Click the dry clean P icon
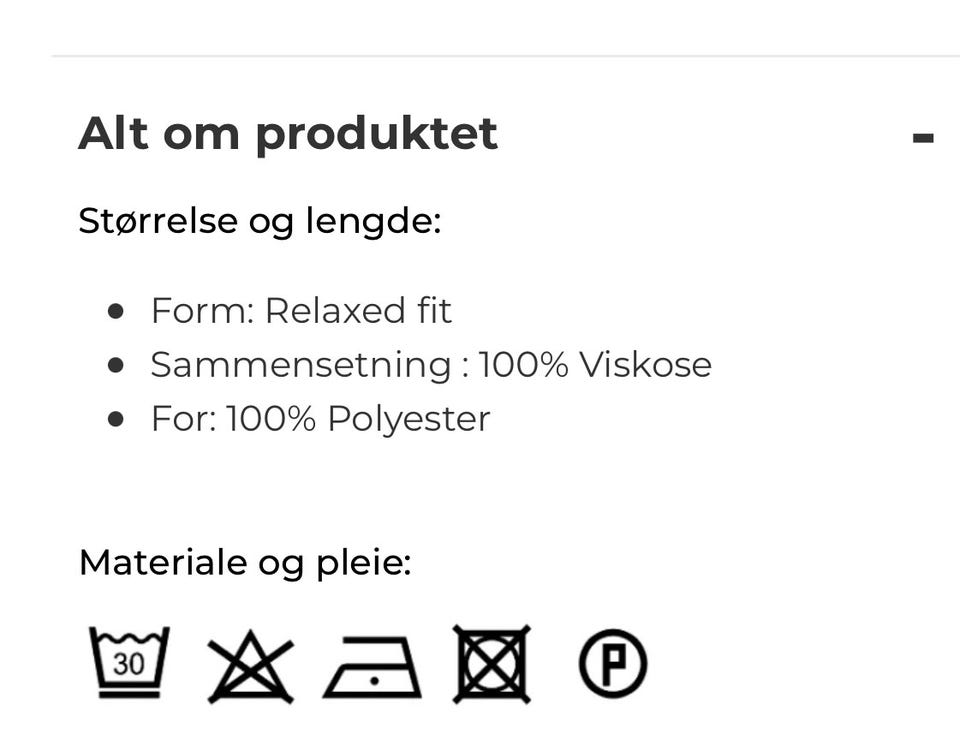 tap(613, 664)
